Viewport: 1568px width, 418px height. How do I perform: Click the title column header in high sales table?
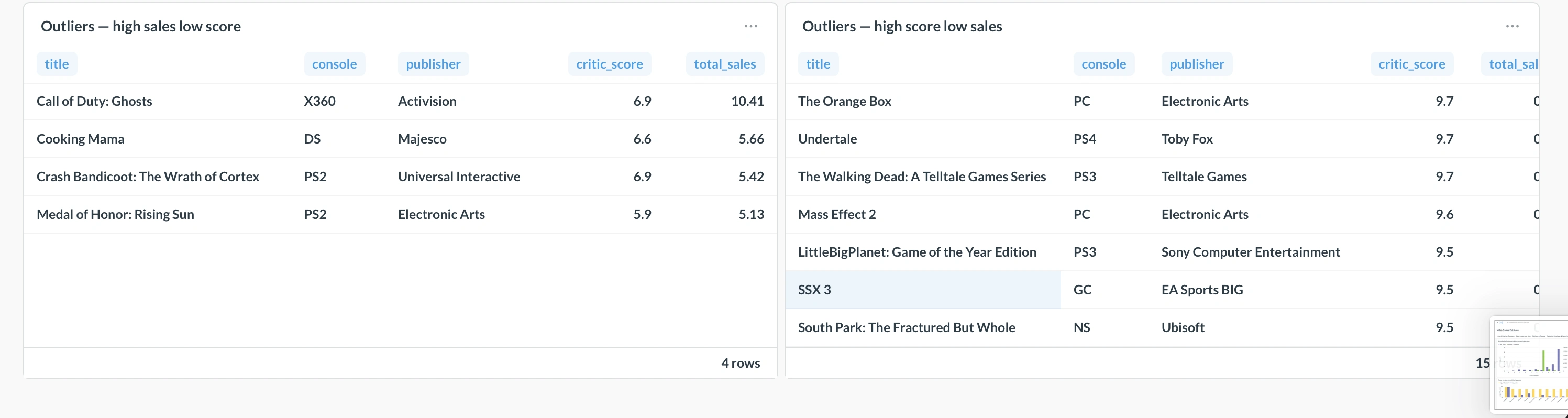(x=57, y=64)
